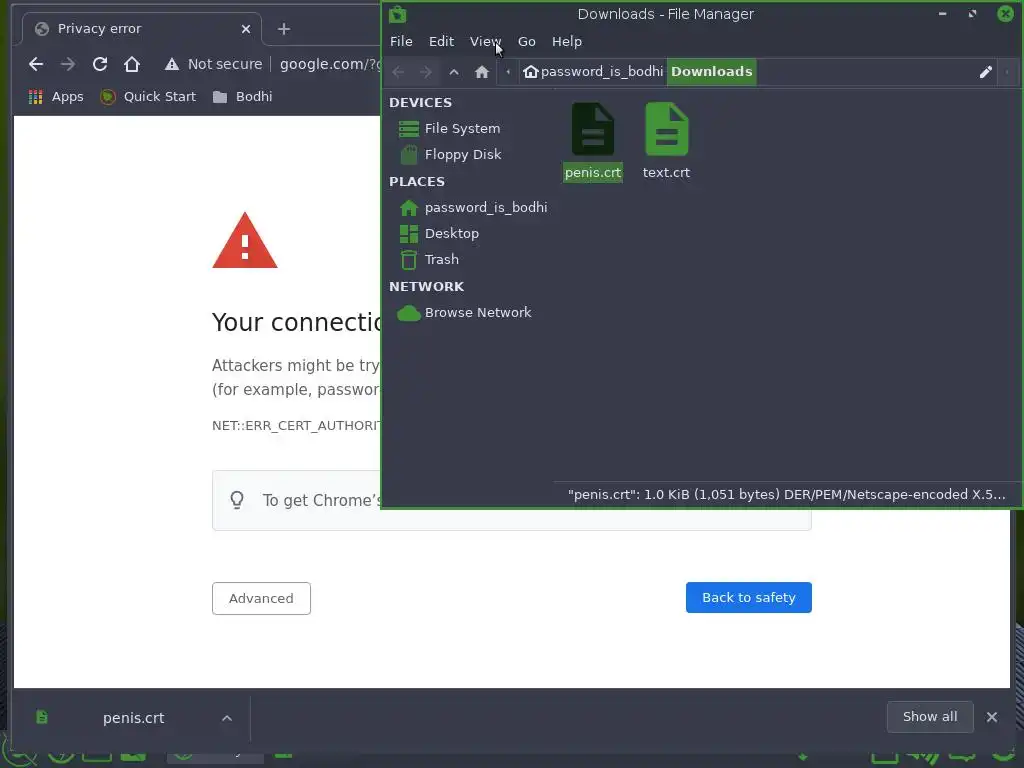The height and width of the screenshot is (768, 1024).
Task: Open the Quick Start bookmark
Action: [148, 97]
